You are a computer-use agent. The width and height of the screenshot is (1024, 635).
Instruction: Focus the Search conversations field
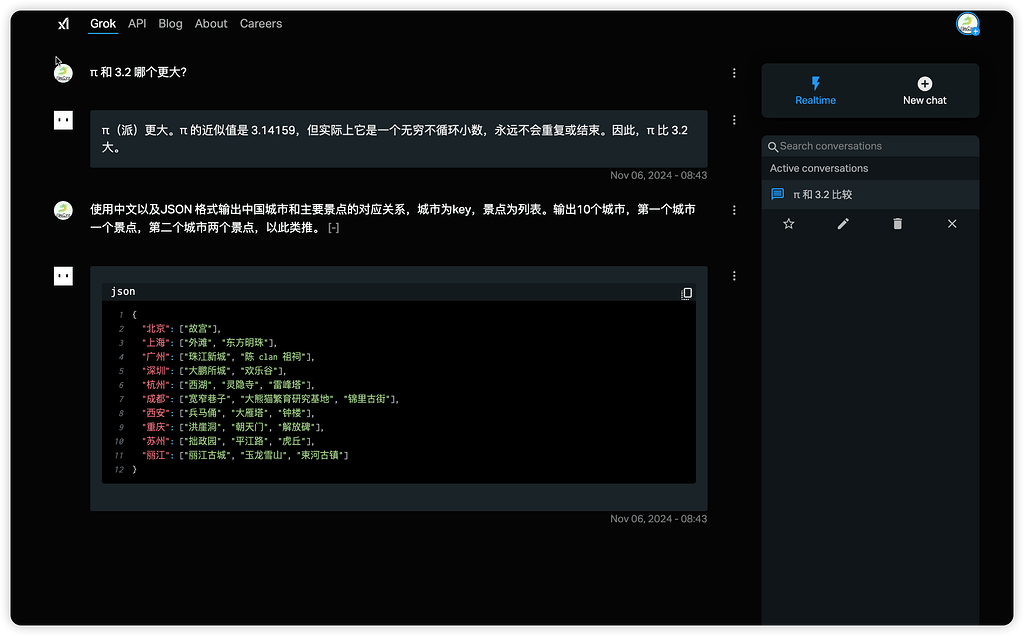(871, 146)
